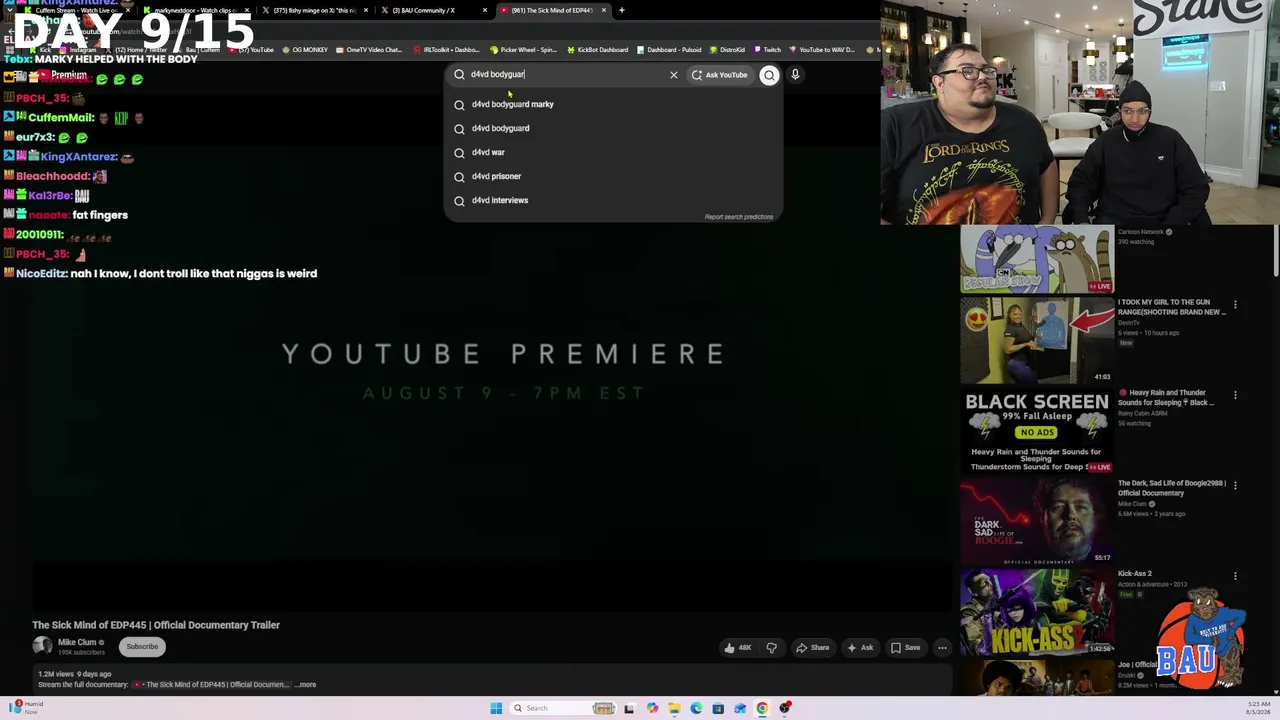Open YouTube to WAV bookmark
Viewport: 1280px width, 720px height.
[822, 49]
